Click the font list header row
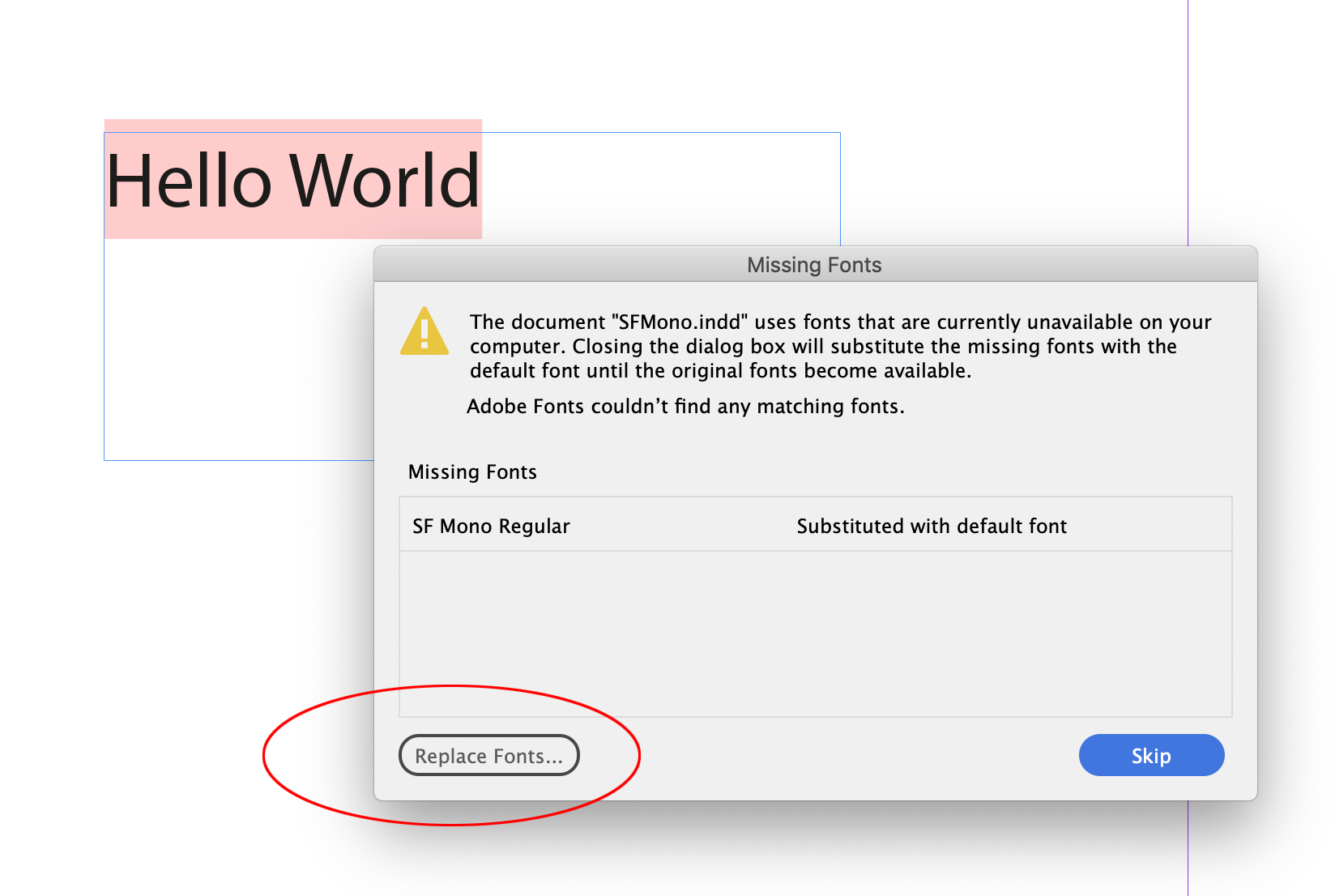The image size is (1335, 896). tap(810, 526)
